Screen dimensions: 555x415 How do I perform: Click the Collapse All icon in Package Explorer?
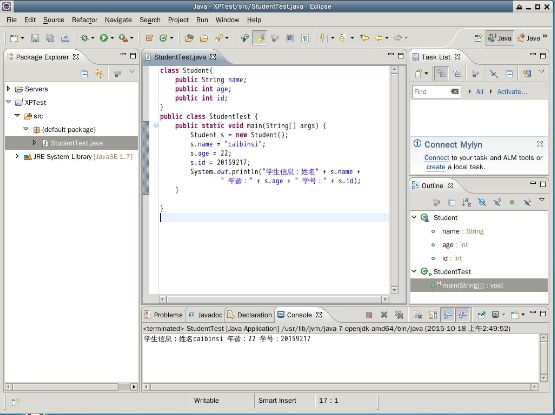(84, 74)
